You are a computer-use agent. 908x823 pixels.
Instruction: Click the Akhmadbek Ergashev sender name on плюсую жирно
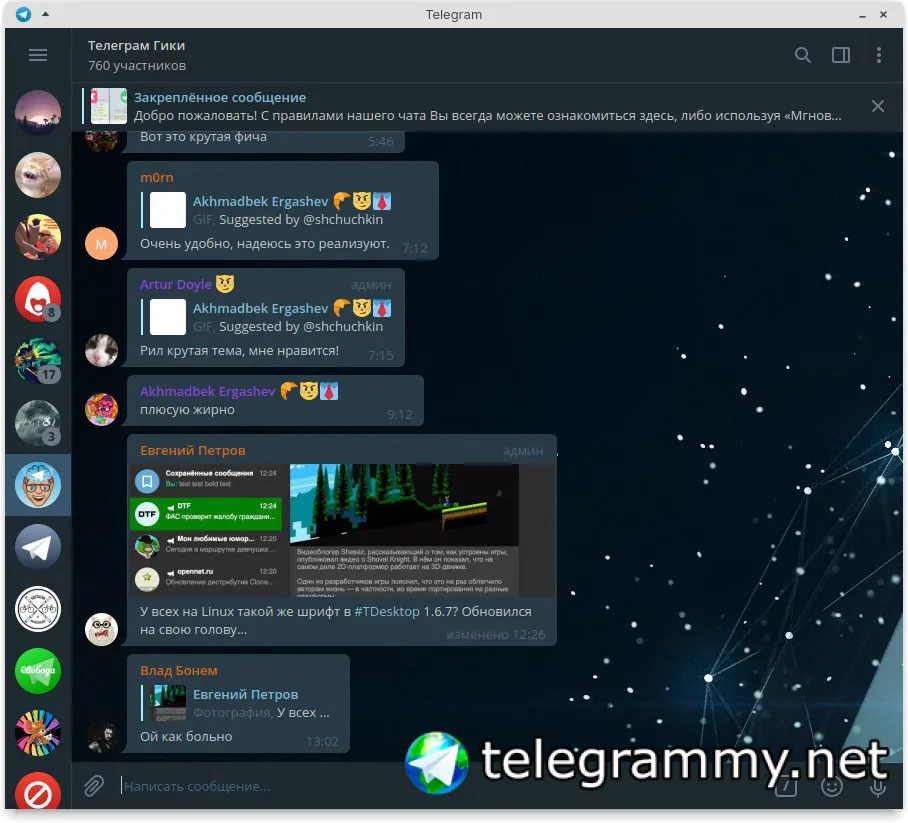[207, 392]
